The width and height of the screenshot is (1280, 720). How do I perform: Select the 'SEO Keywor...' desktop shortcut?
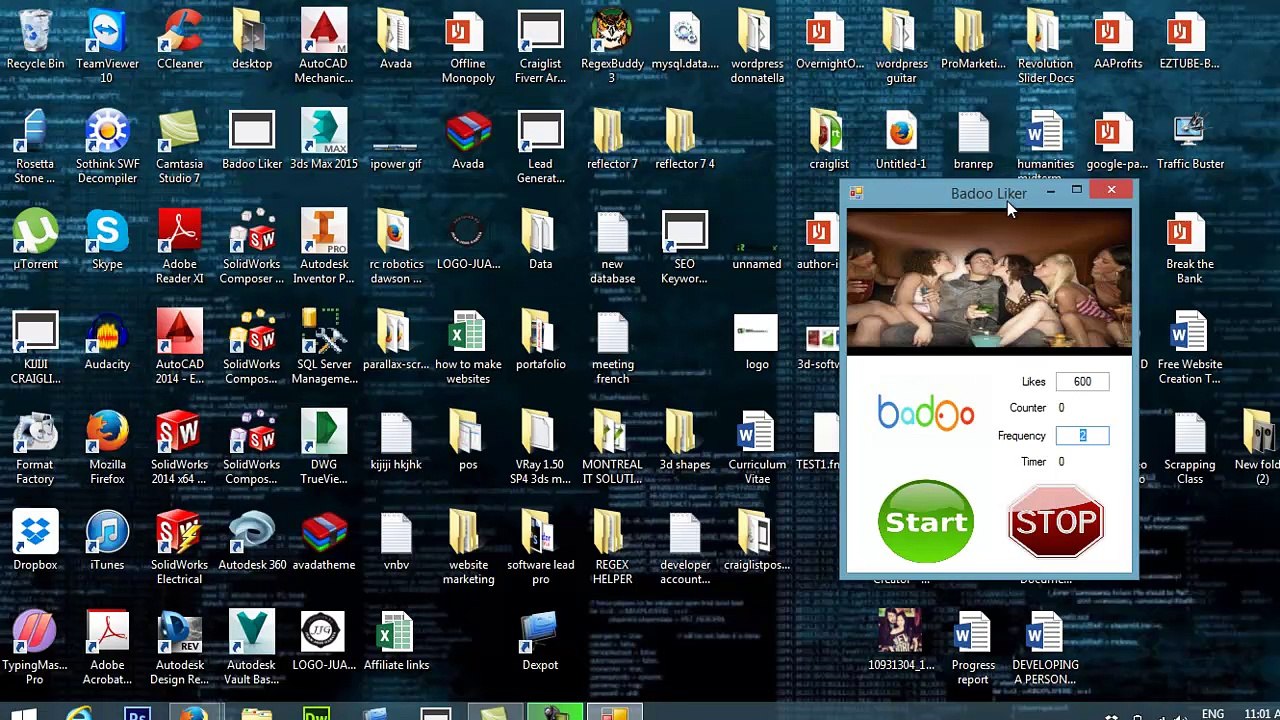684,246
